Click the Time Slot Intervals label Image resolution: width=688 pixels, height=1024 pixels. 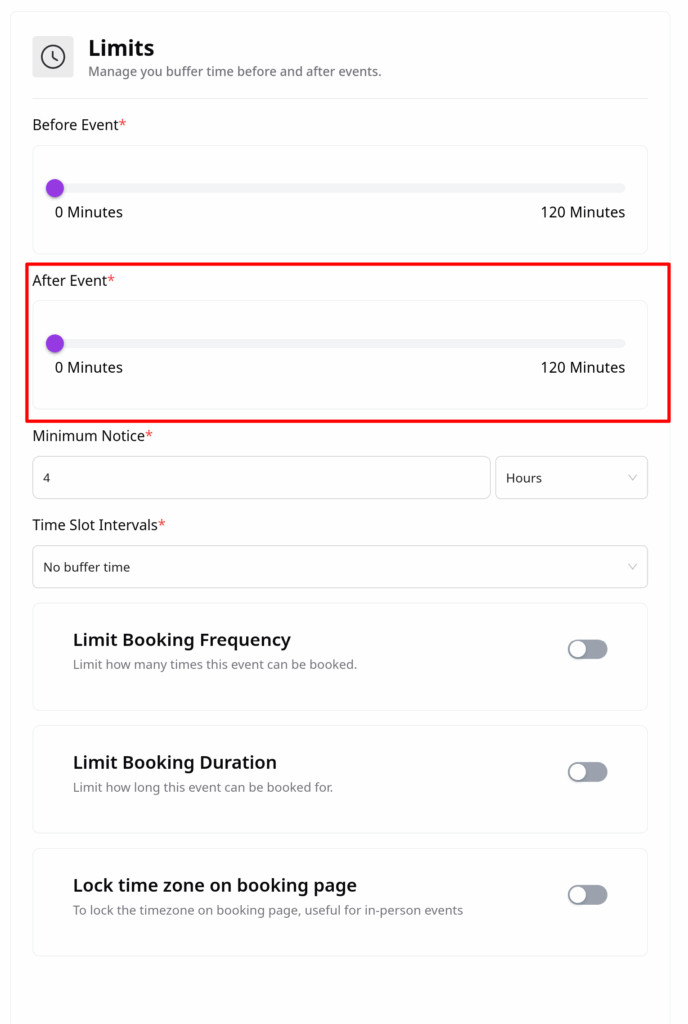point(95,525)
